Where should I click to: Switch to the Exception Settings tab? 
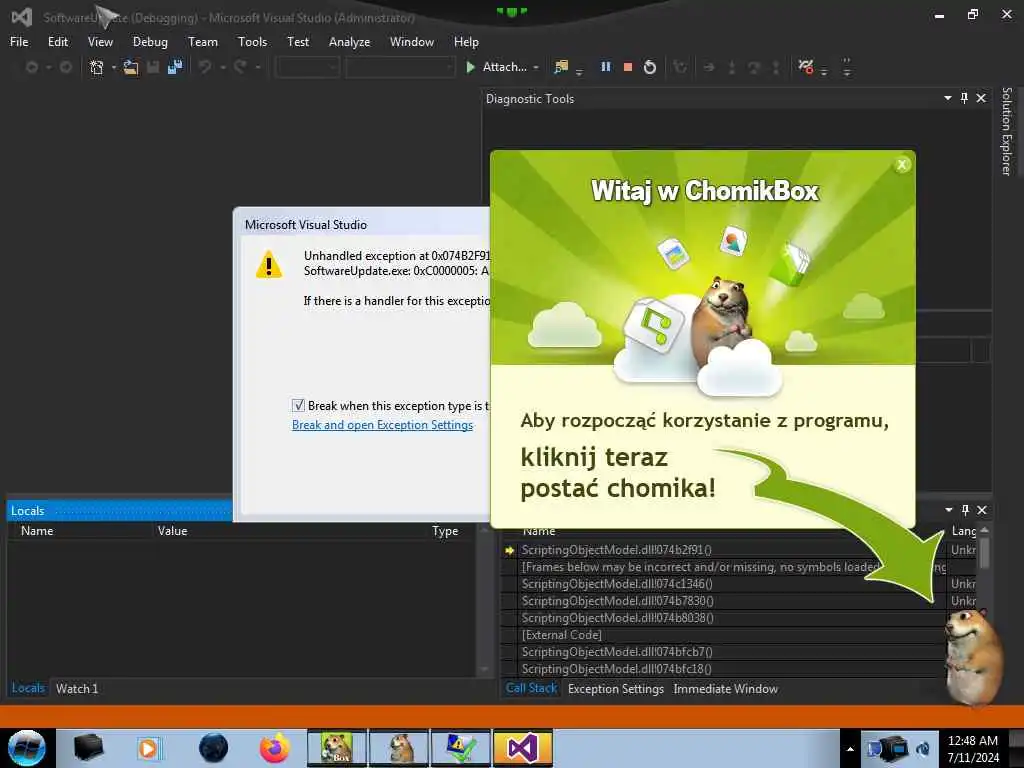[616, 689]
